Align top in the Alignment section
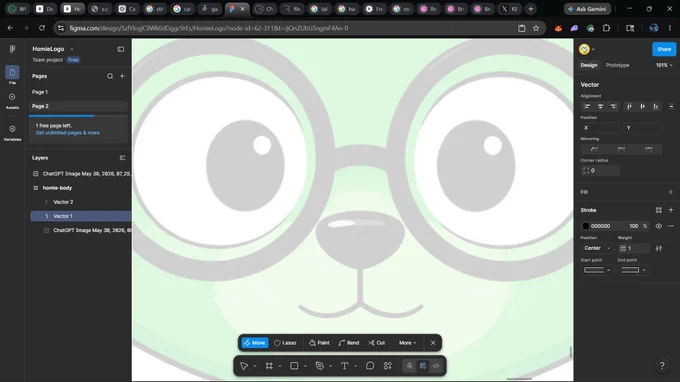This screenshot has height=382, width=680. click(x=629, y=106)
